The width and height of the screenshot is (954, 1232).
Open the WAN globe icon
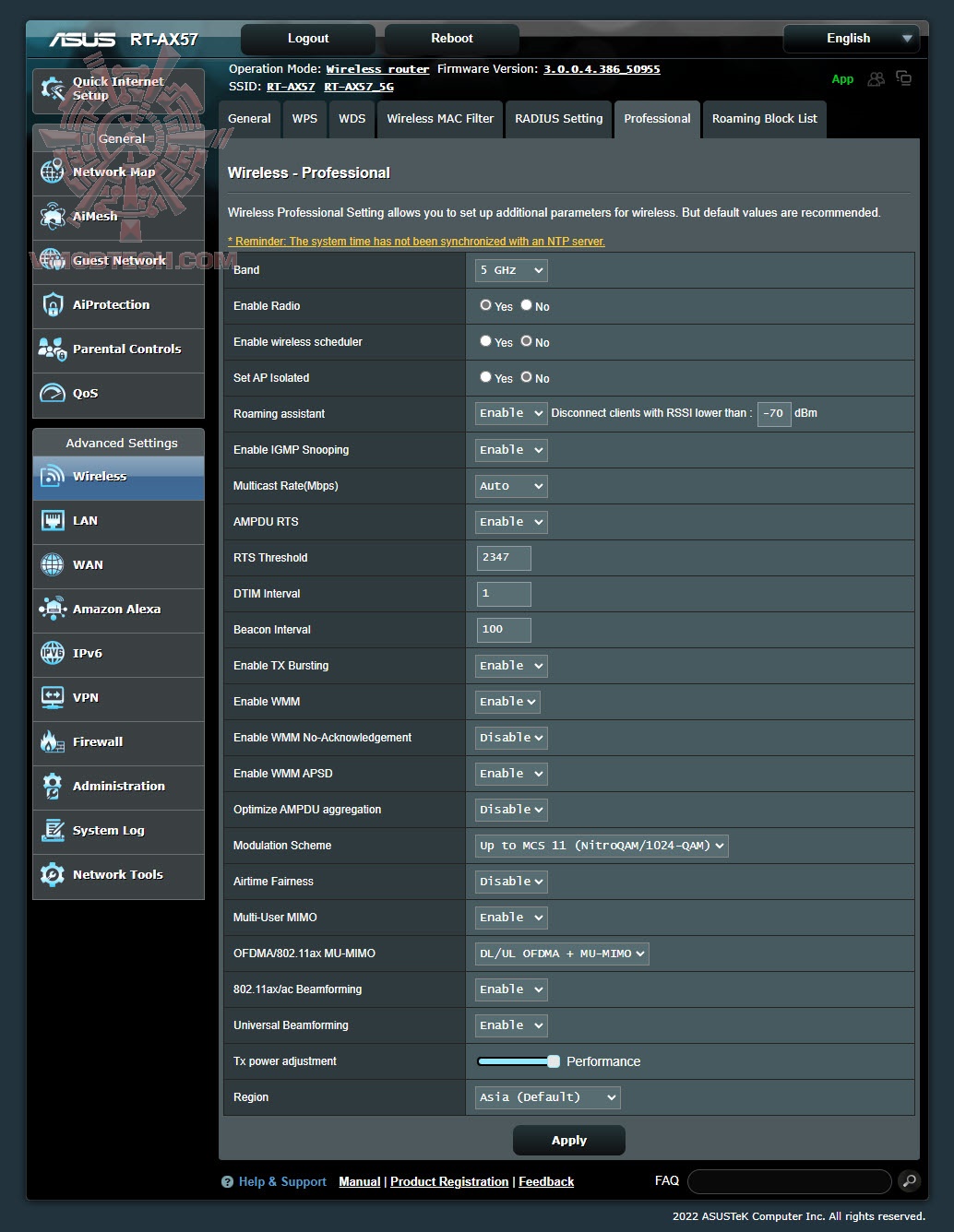pyautogui.click(x=53, y=564)
